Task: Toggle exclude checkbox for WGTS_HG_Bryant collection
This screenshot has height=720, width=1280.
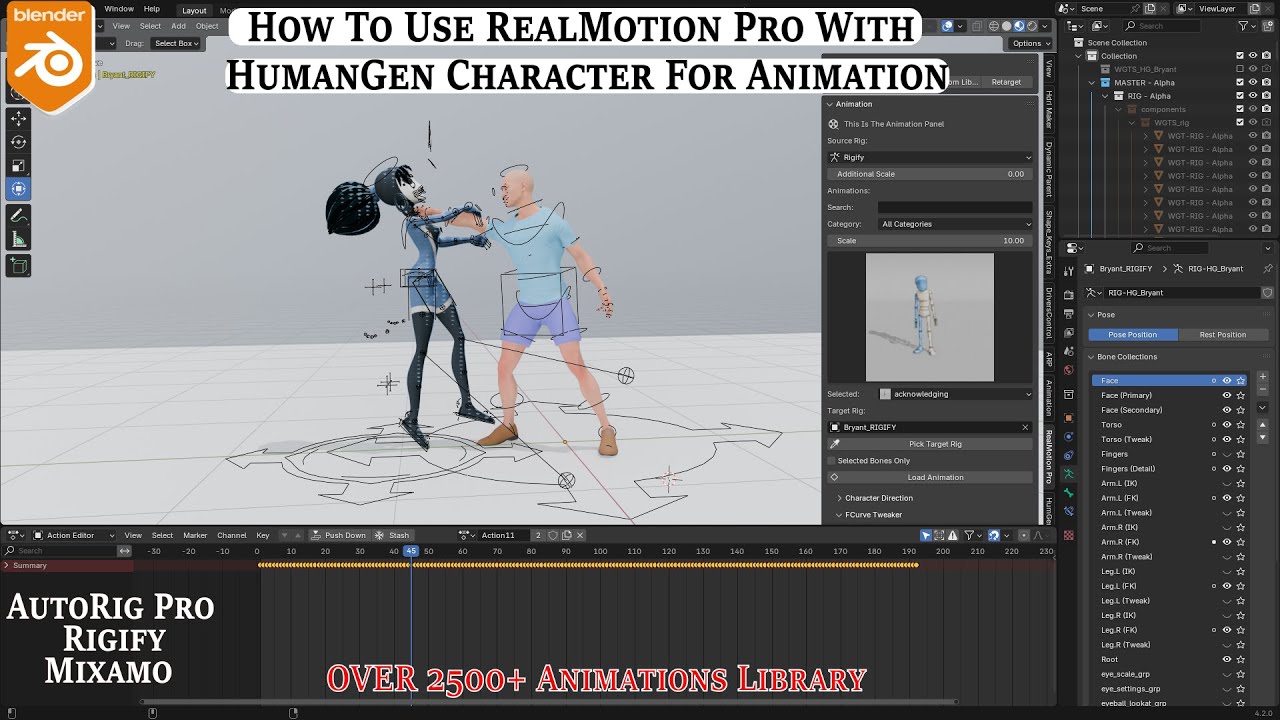Action: point(1240,69)
